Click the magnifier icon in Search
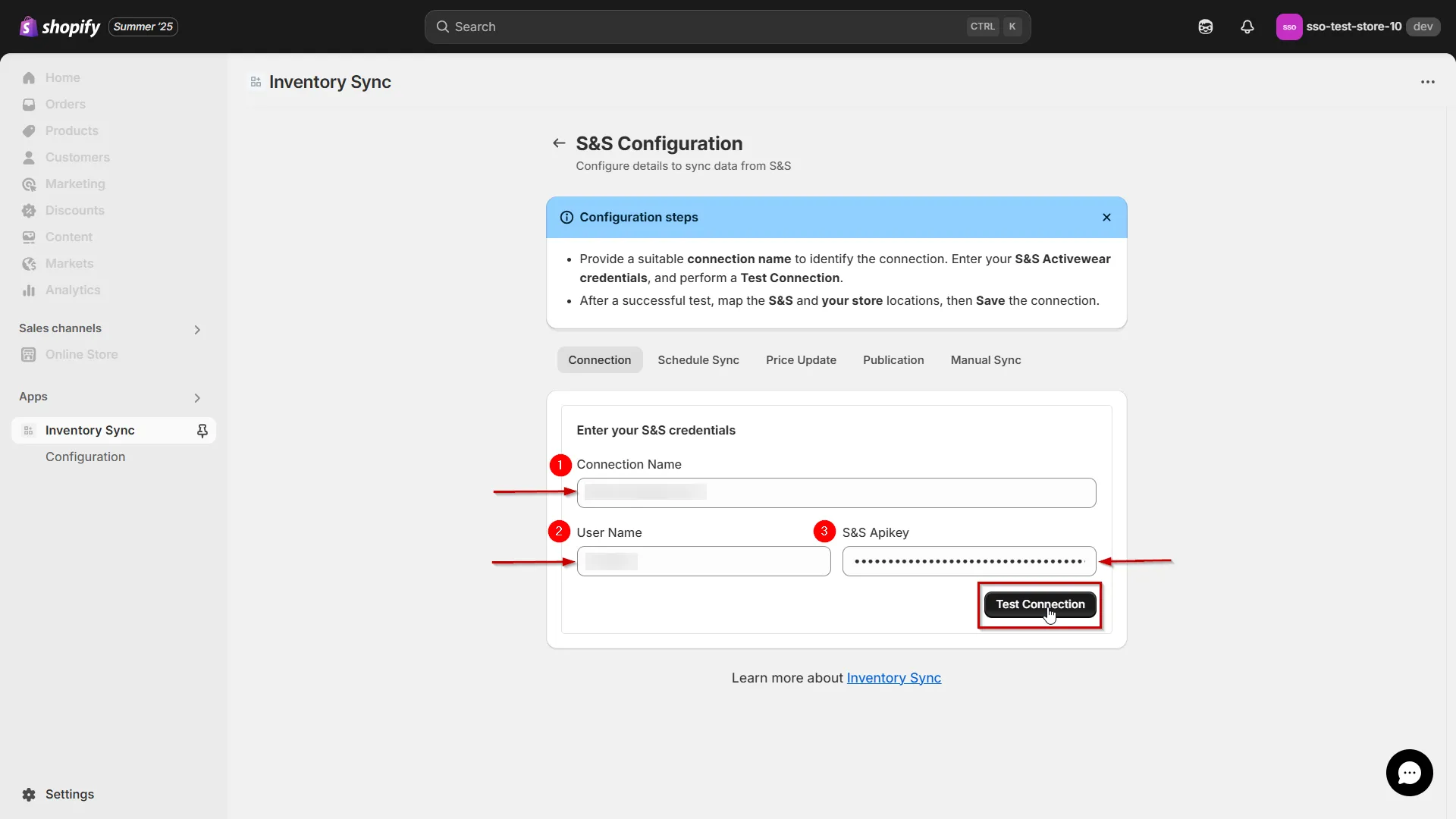The width and height of the screenshot is (1456, 819). 443,27
